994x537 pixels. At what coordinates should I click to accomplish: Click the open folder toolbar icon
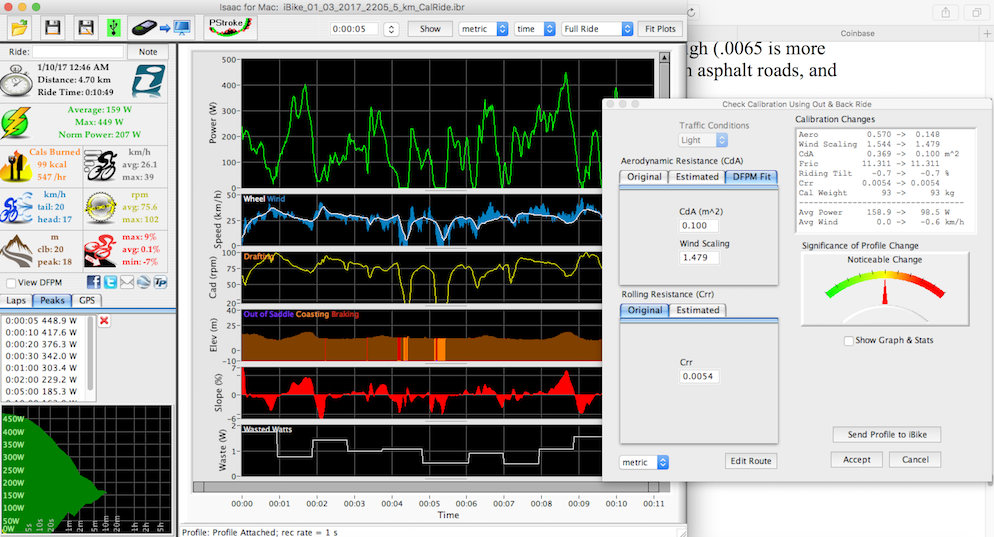[x=20, y=28]
